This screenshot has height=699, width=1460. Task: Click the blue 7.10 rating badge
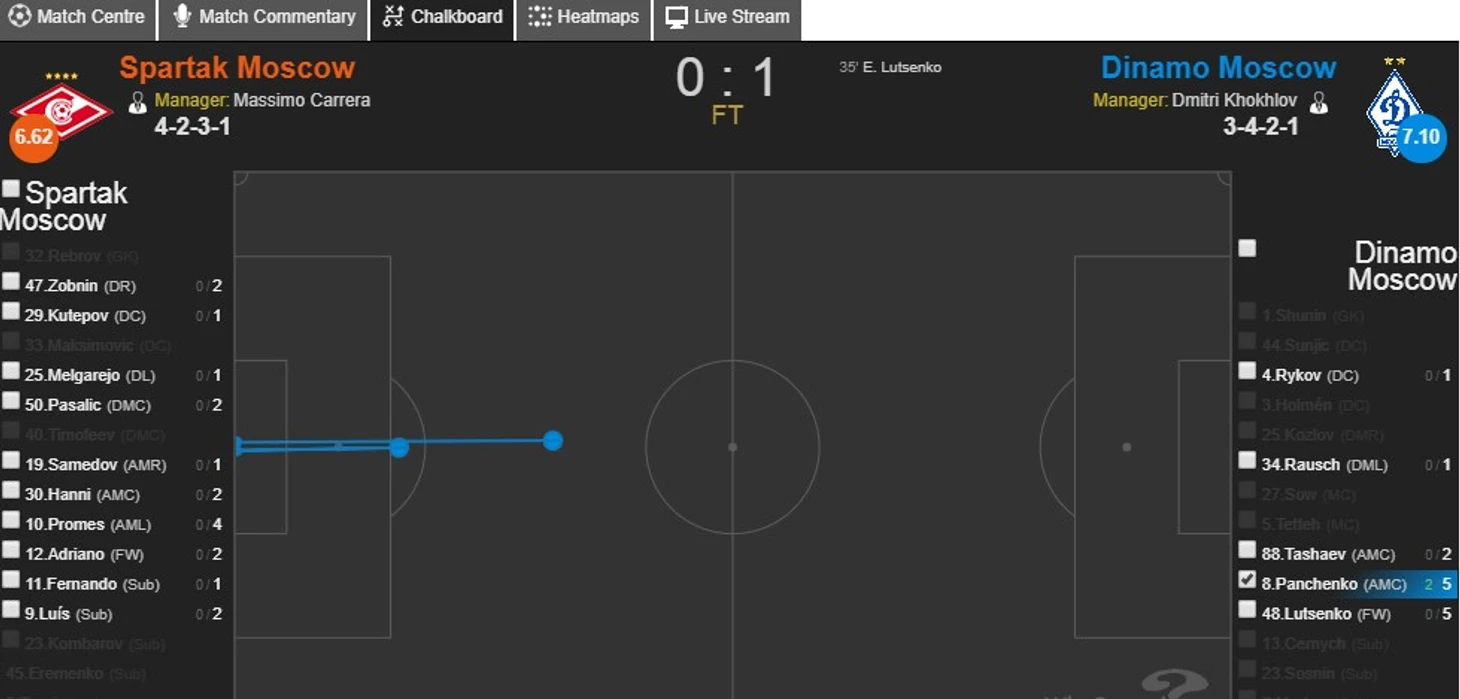point(1421,137)
